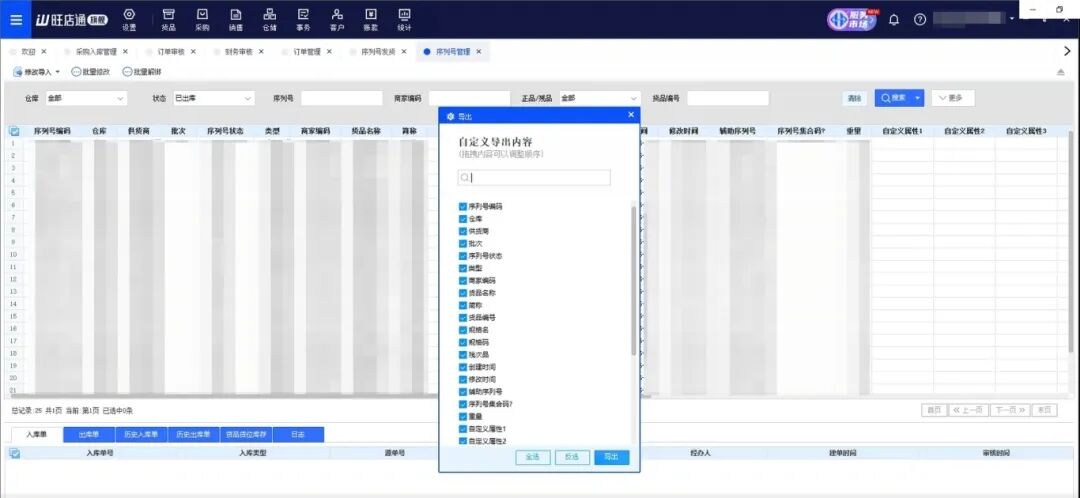Close the 序列号管理 tab
The height and width of the screenshot is (498, 1080).
point(478,52)
